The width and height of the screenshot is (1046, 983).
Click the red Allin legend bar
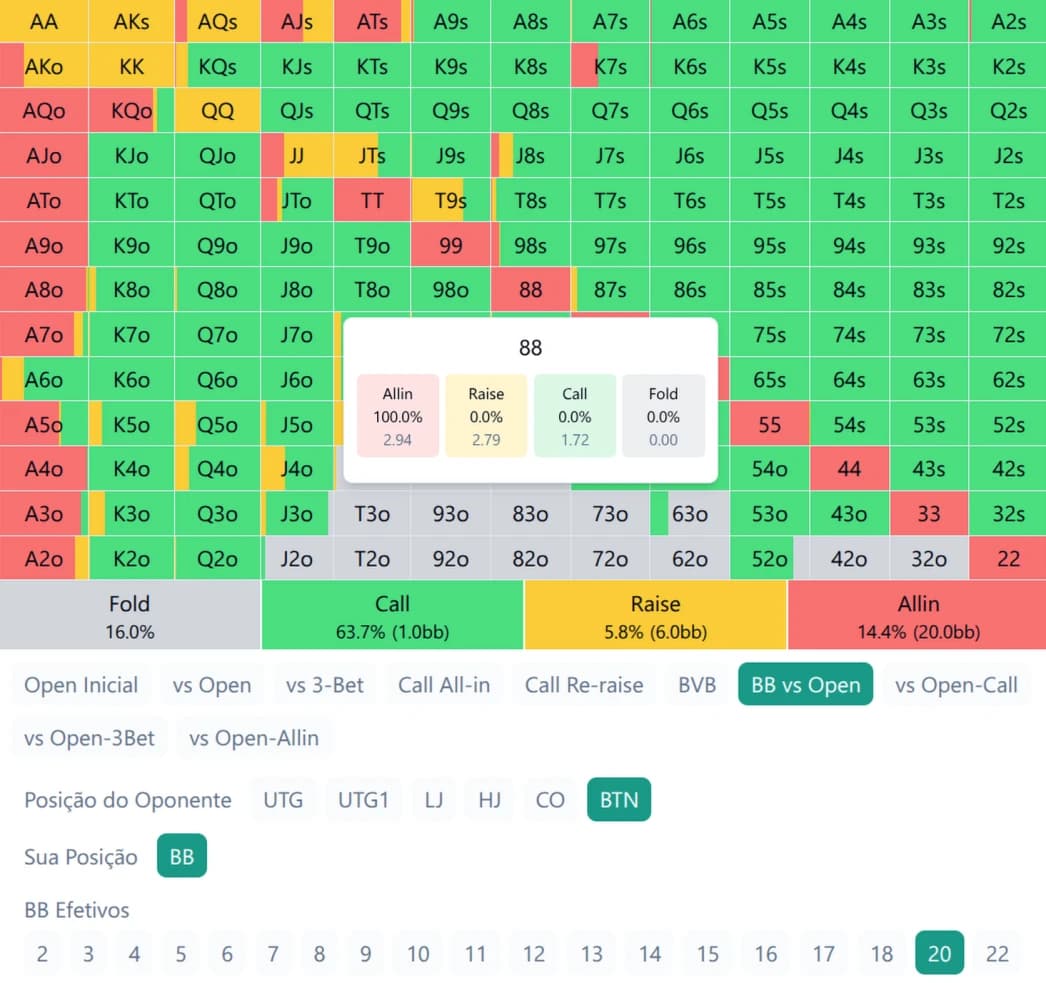(x=917, y=615)
